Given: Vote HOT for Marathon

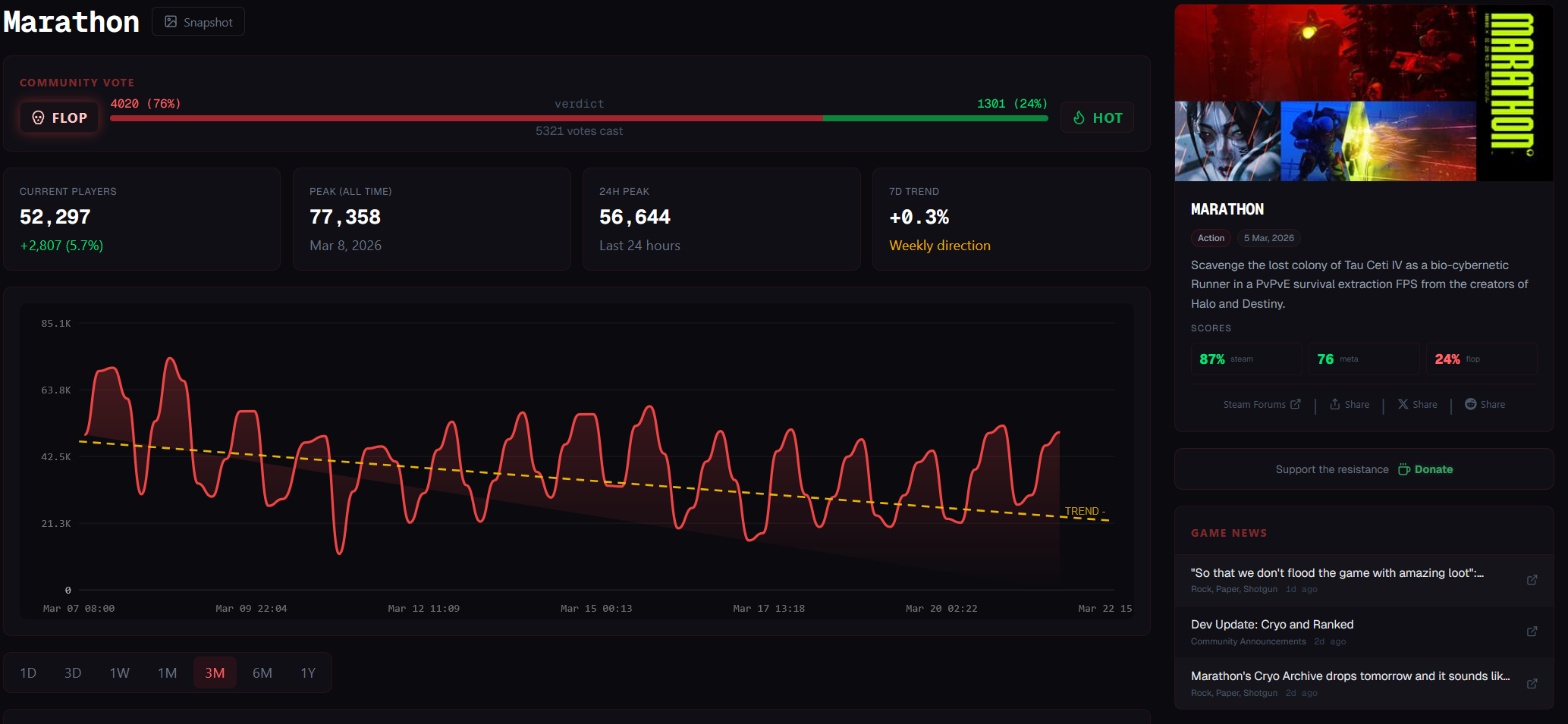Looking at the screenshot, I should 1097,118.
